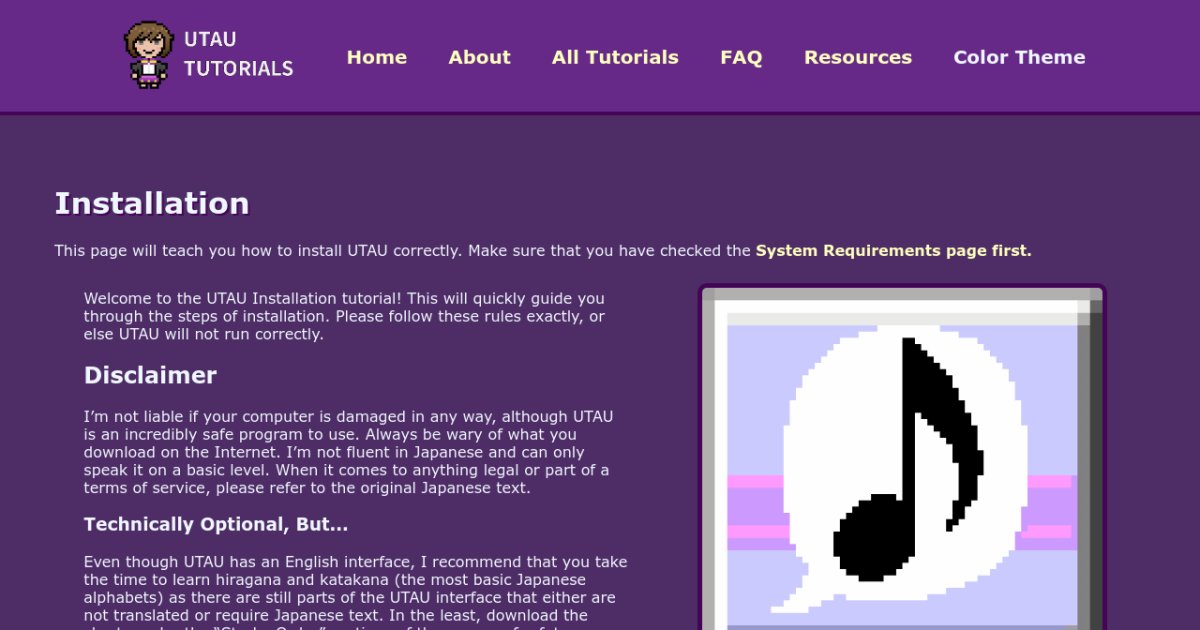Click the pixel-art mascot character logo
Image resolution: width=1200 pixels, height=630 pixels.
pos(148,55)
